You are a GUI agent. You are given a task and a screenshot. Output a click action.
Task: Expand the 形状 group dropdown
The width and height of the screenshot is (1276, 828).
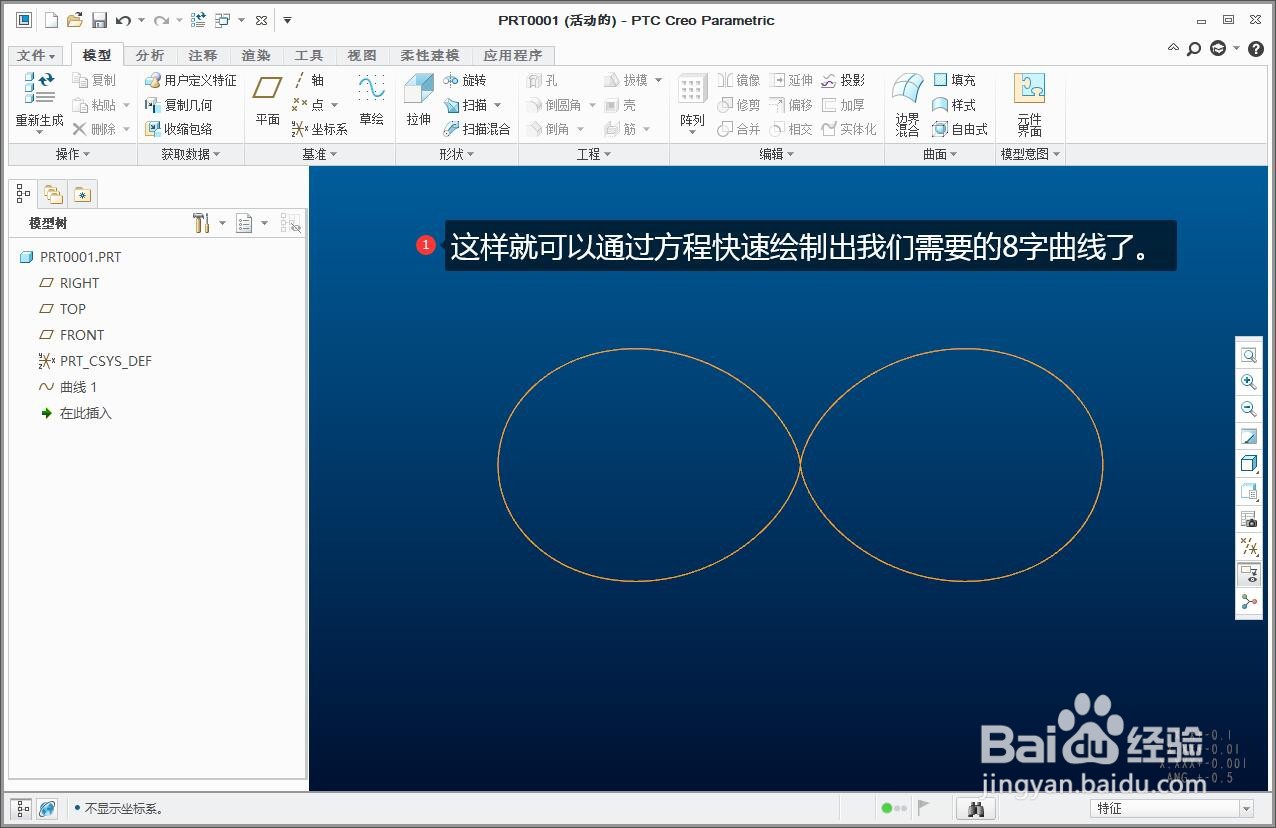[x=457, y=154]
